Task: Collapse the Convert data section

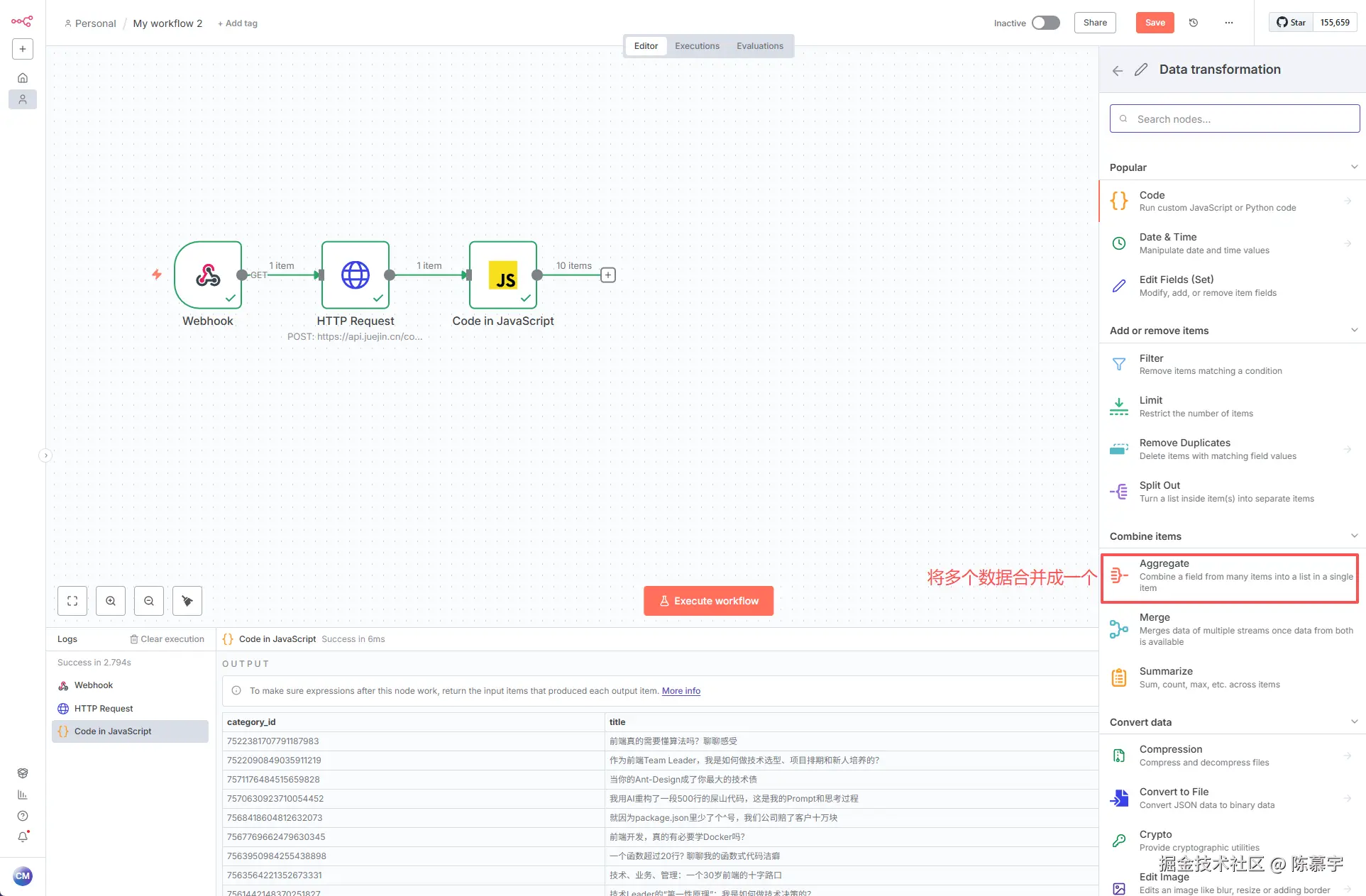Action: (x=1354, y=722)
